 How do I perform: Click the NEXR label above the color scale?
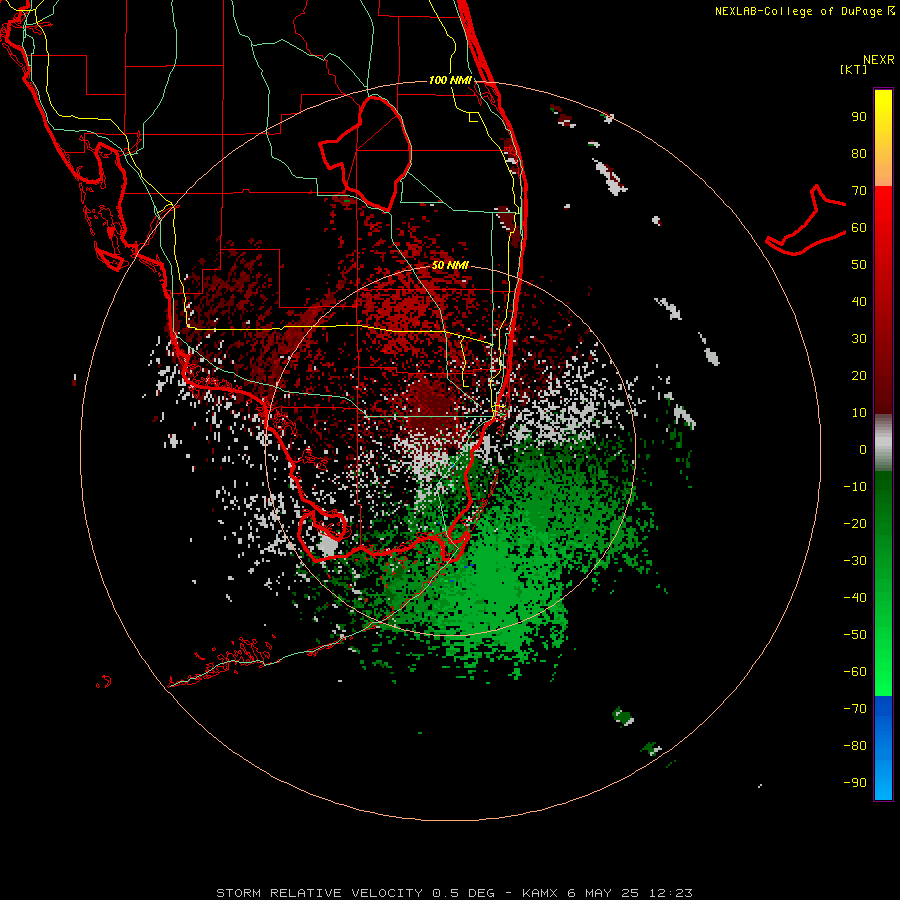[x=879, y=60]
